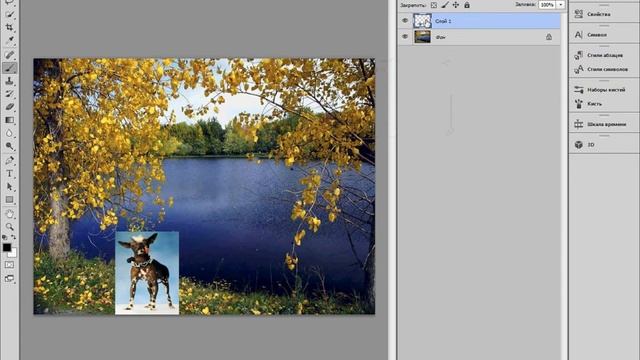Swap foreground and background colors
The width and height of the screenshot is (640, 360).
[x=13, y=237]
